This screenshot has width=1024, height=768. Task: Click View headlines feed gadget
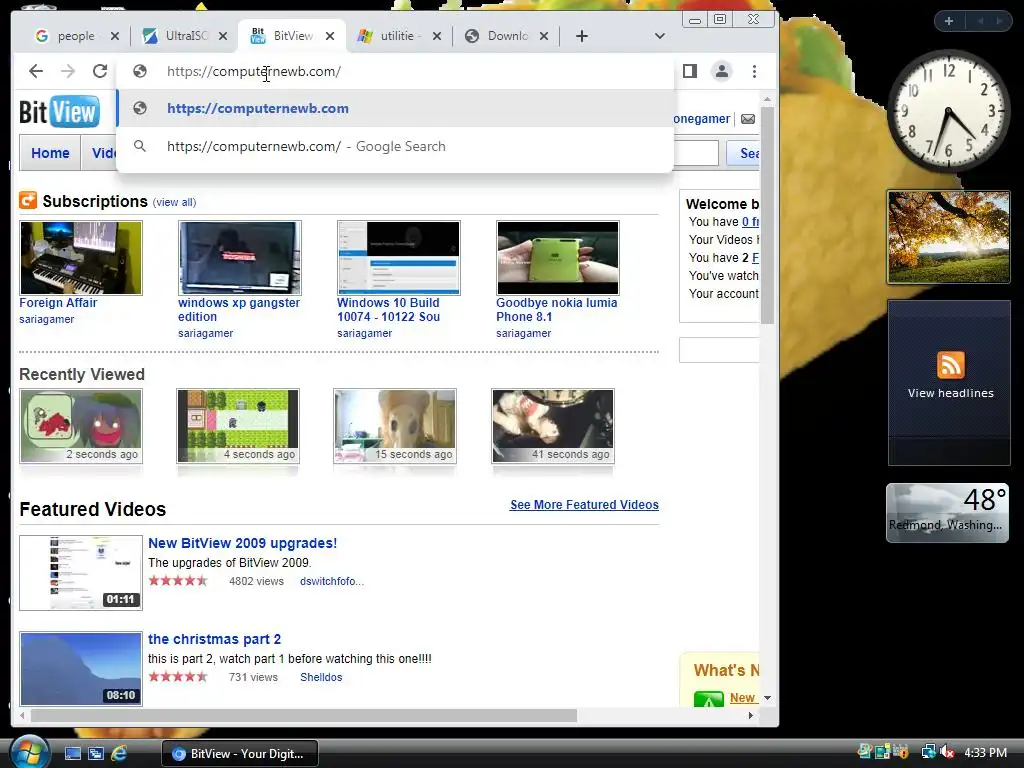[950, 383]
